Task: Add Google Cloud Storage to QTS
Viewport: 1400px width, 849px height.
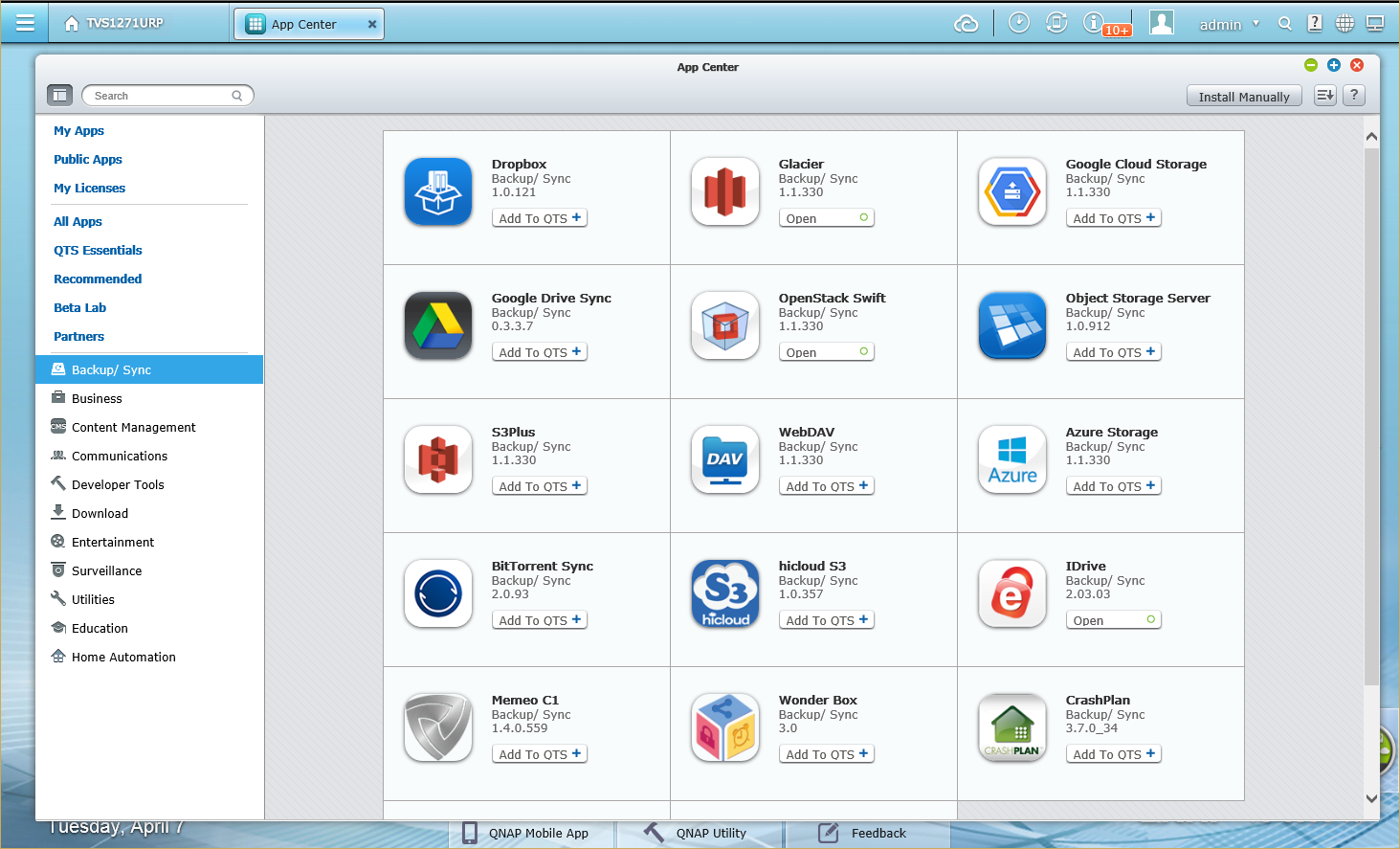Action: tap(1114, 218)
